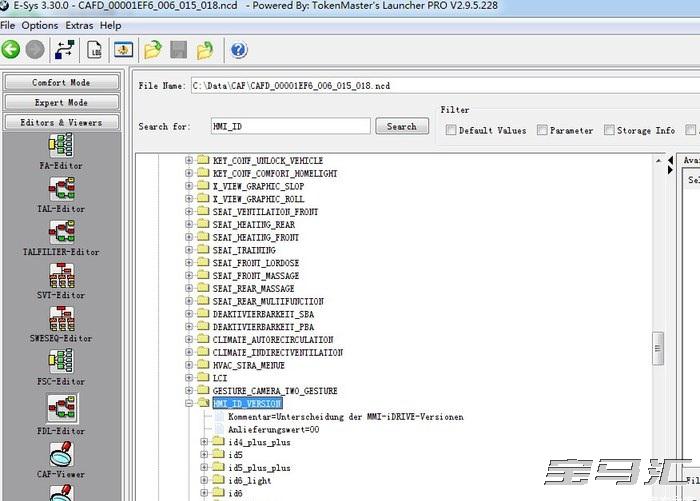Image resolution: width=700 pixels, height=501 pixels.
Task: Expand the SEAT_VENTILATION_FRONT node
Action: pyautogui.click(x=189, y=211)
